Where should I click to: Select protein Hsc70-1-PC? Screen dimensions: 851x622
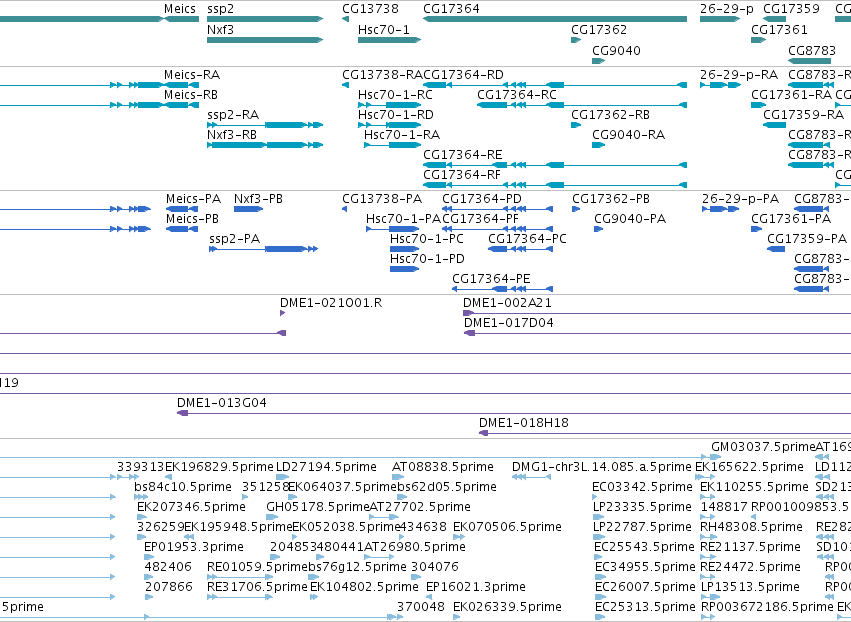[x=427, y=239]
